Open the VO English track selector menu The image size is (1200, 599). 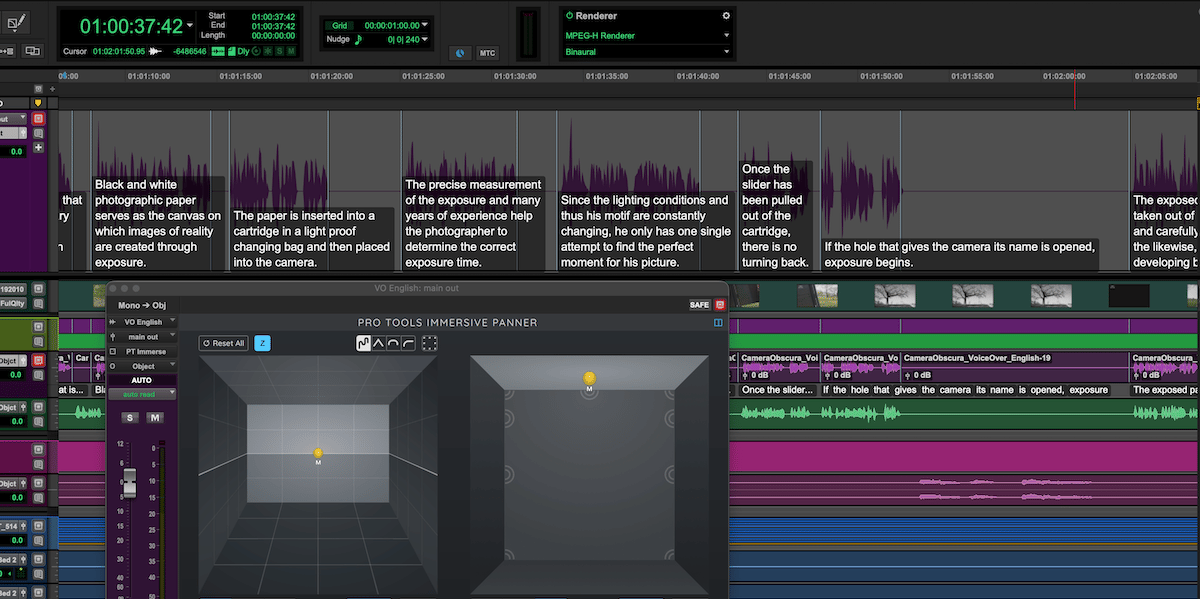pos(143,322)
